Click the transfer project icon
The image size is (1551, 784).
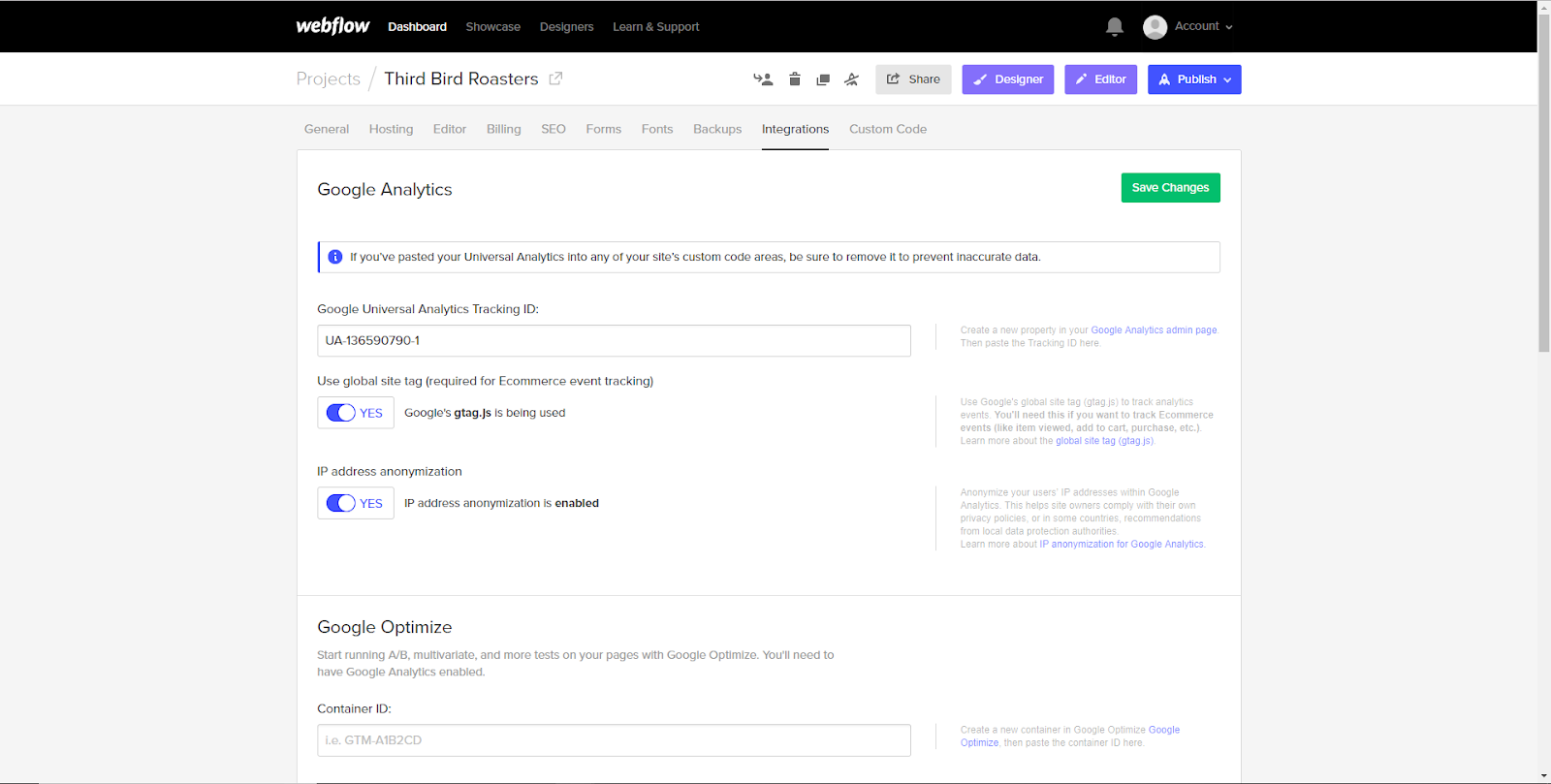(x=763, y=79)
